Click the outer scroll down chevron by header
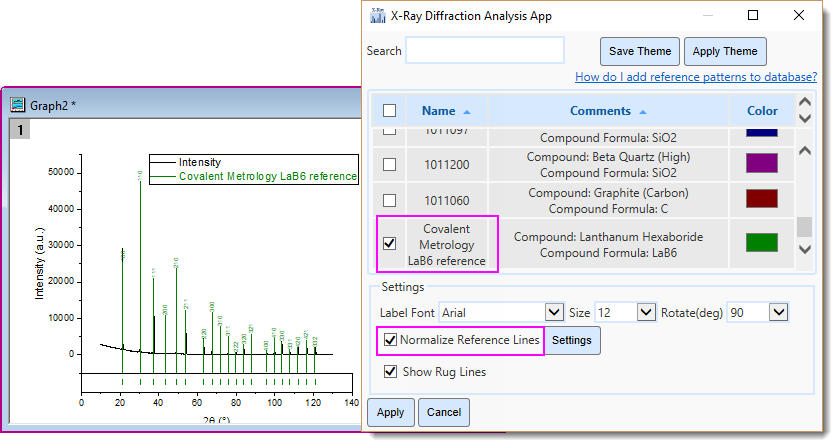 tap(804, 118)
